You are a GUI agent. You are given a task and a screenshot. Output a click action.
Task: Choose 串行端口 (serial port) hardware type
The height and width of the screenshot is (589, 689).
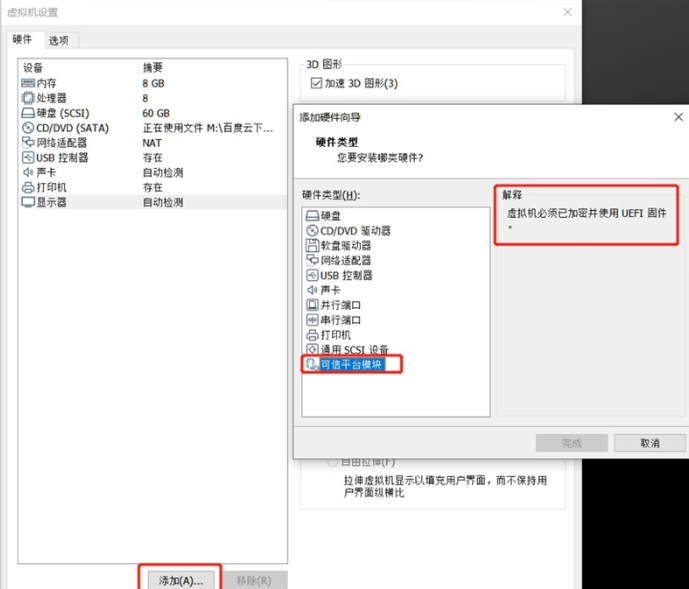point(341,320)
